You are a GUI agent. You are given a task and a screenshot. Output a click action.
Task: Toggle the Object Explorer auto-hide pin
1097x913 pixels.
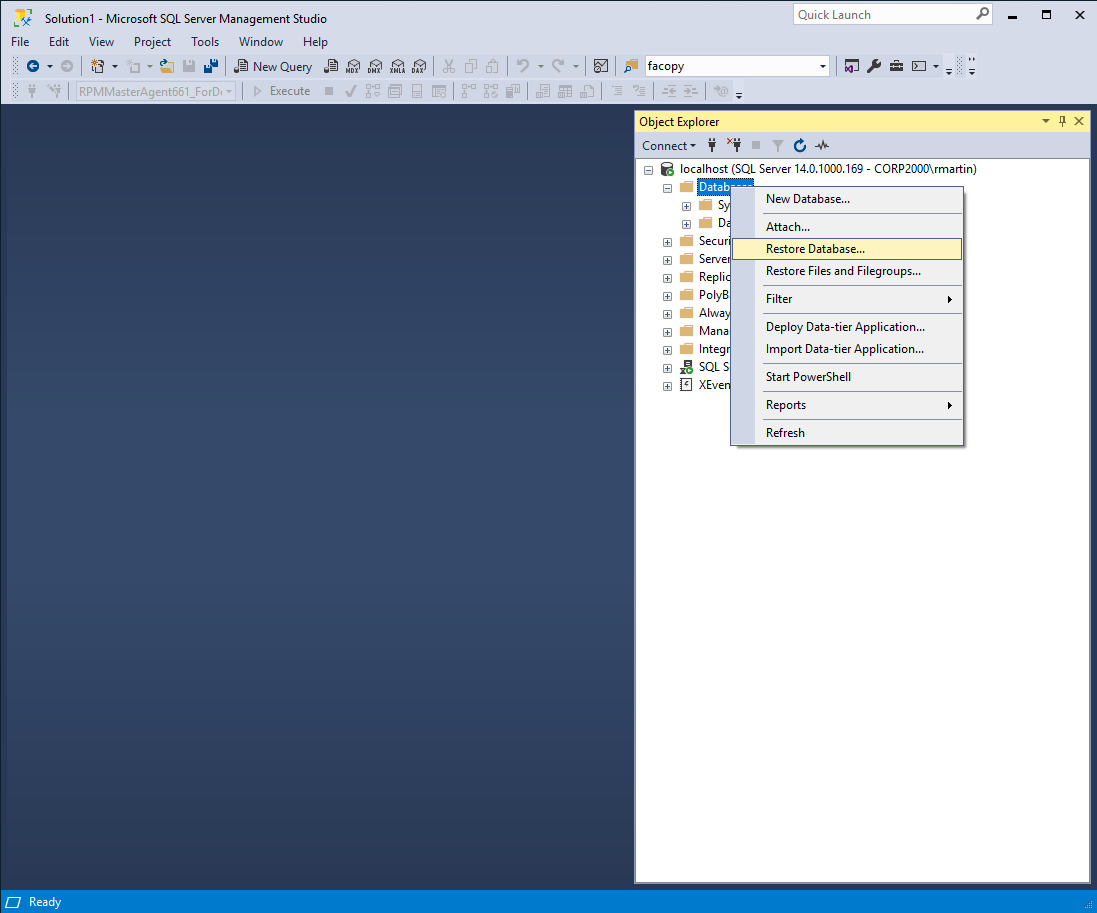(1062, 121)
